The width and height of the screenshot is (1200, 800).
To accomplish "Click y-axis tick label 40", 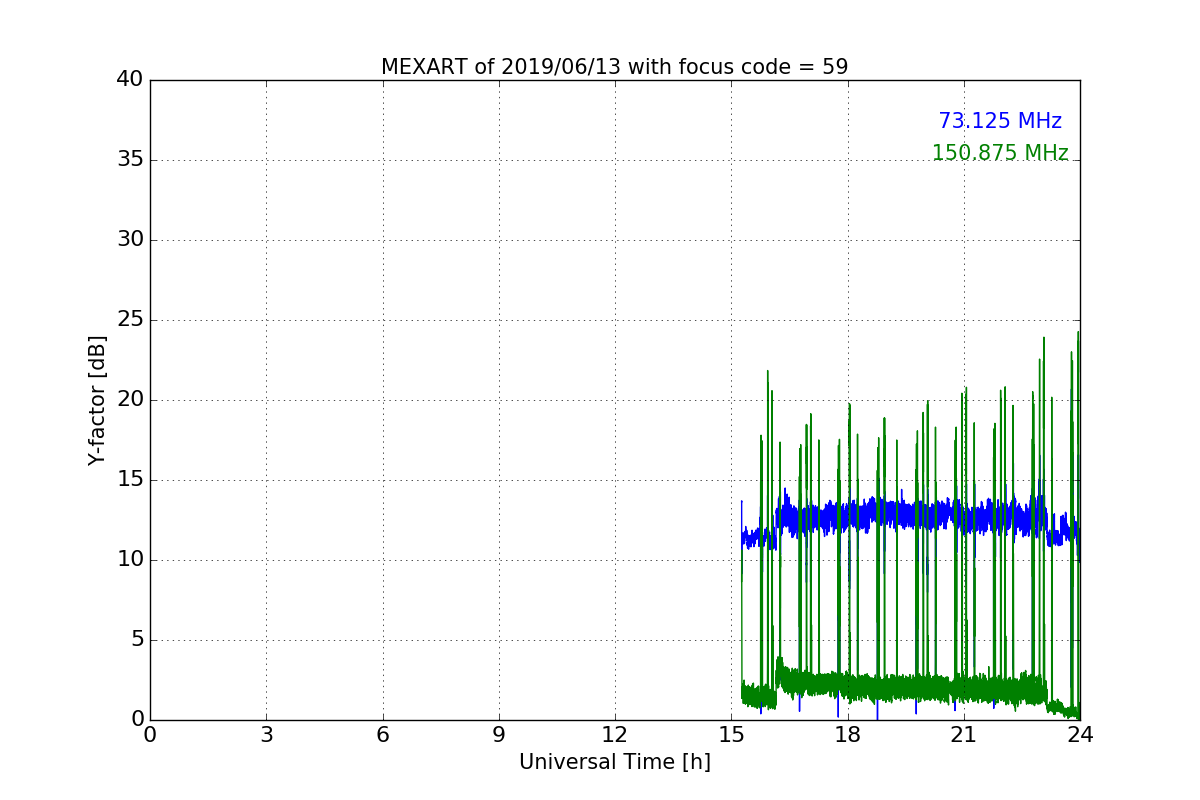I will [130, 80].
